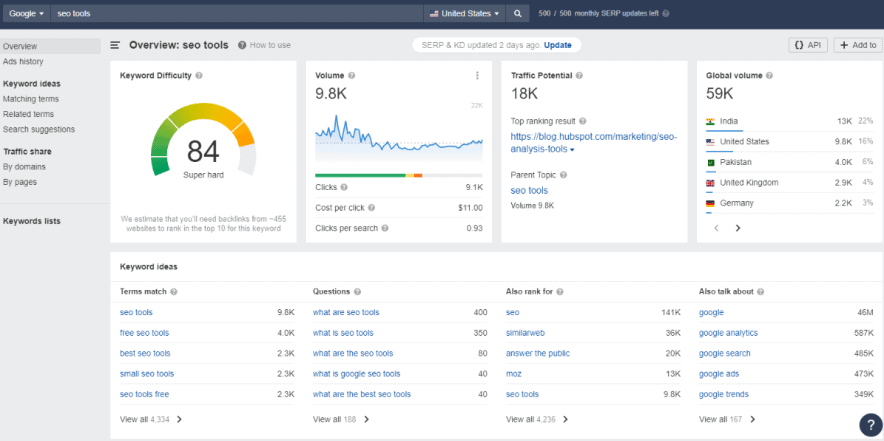
Task: Toggle the sidebar hamburger menu icon
Action: pos(116,45)
